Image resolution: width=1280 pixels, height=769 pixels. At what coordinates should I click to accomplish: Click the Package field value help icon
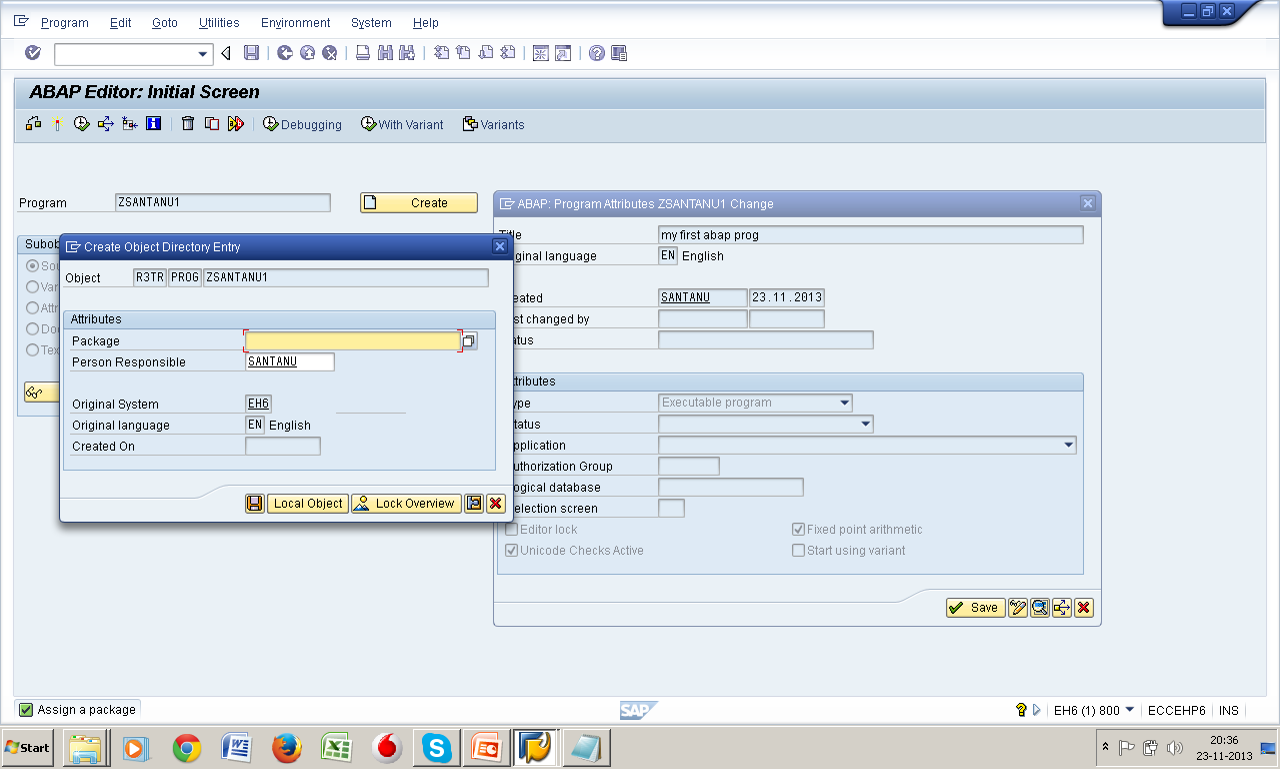(x=469, y=341)
